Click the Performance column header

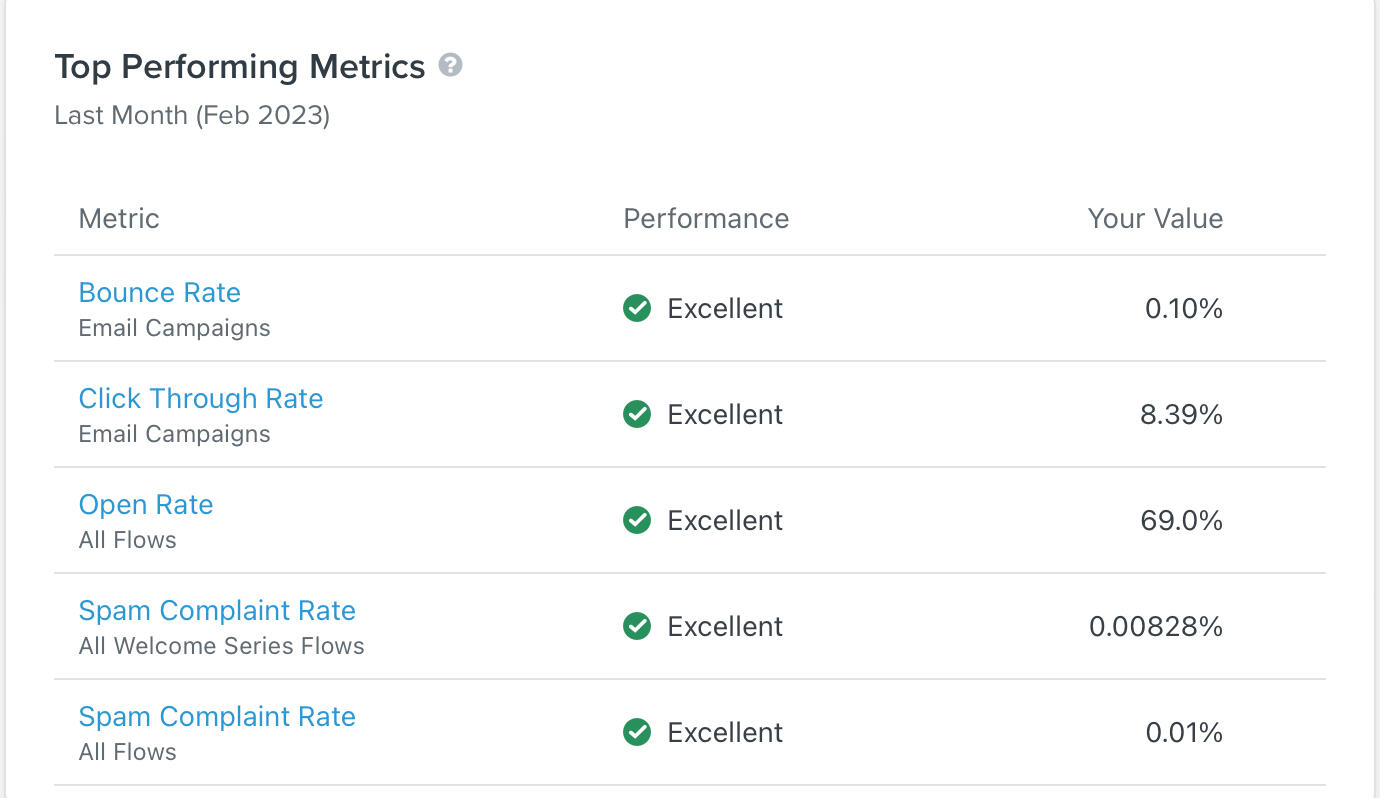[x=706, y=219]
